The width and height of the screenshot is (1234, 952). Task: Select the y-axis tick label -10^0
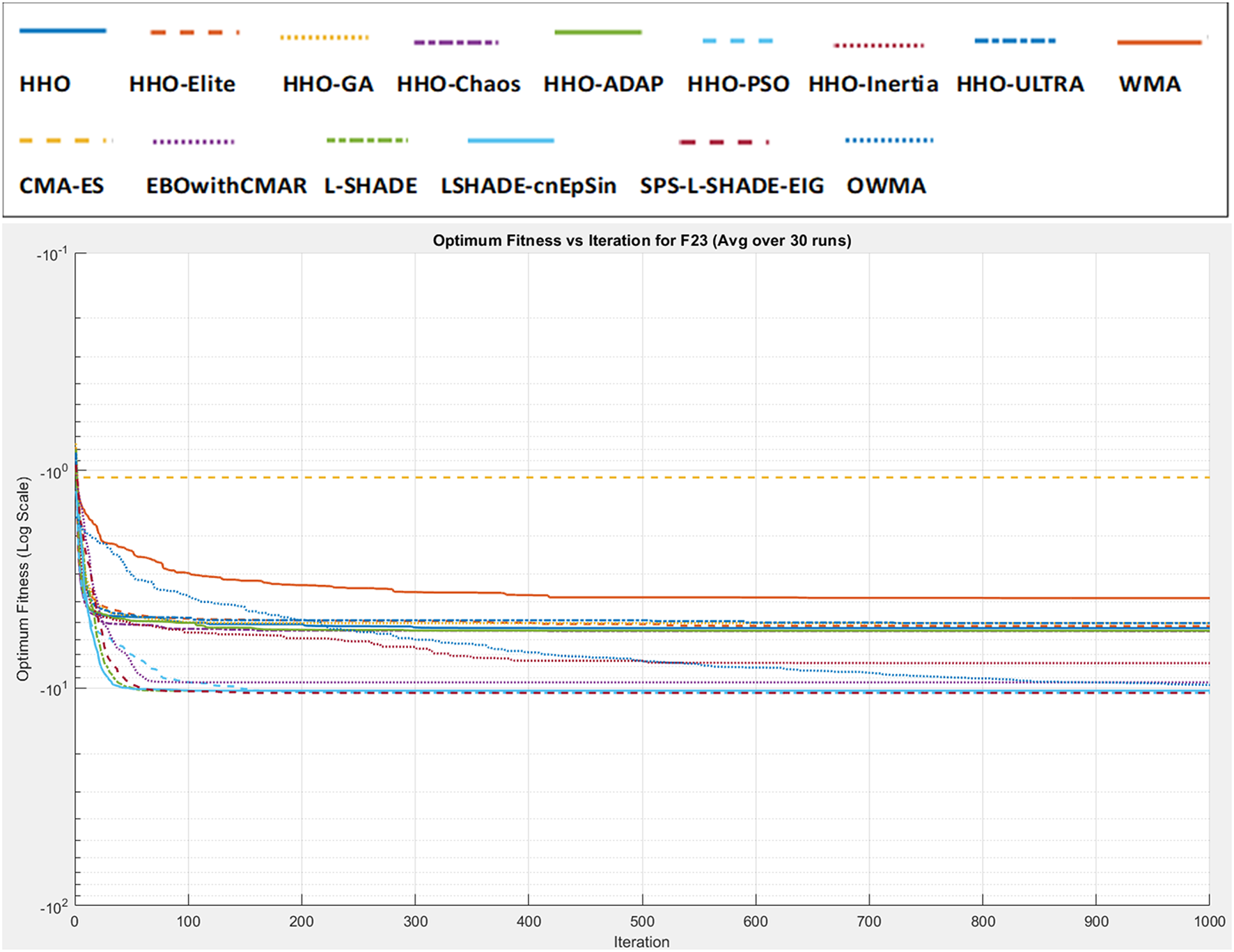pyautogui.click(x=54, y=472)
